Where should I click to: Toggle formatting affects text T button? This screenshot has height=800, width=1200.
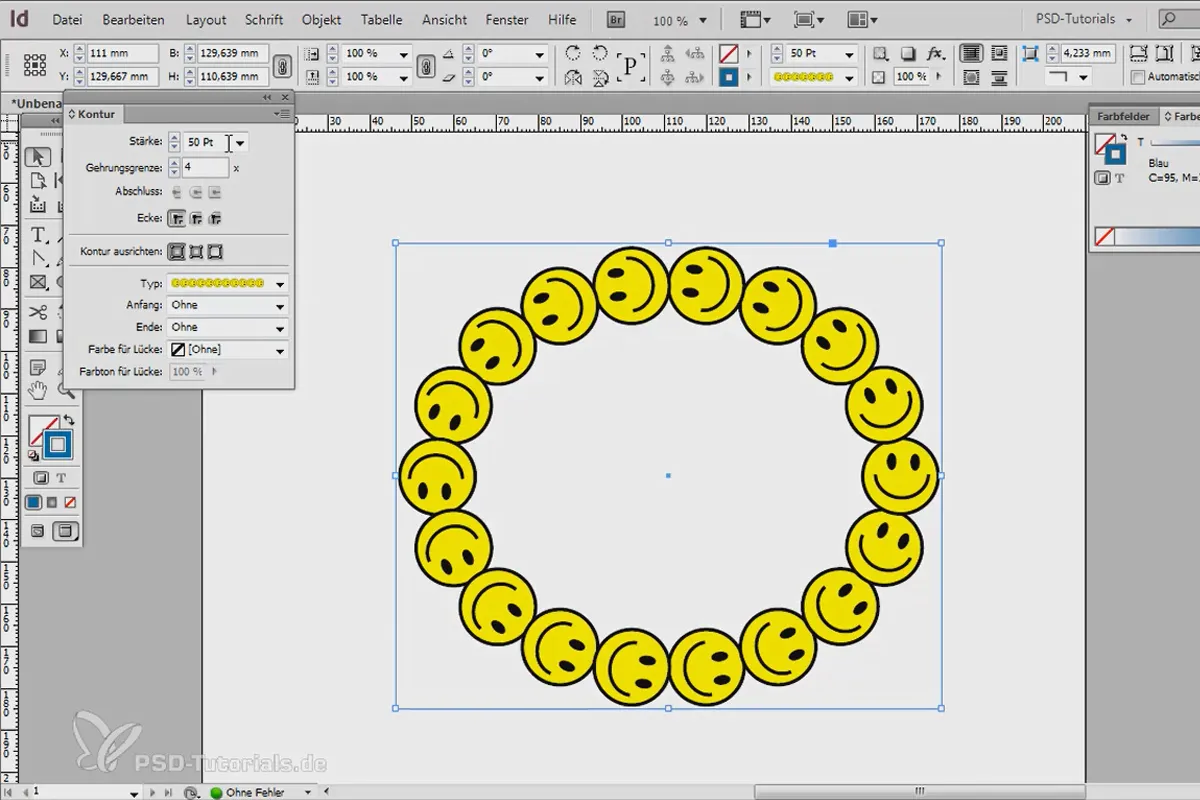[x=61, y=478]
